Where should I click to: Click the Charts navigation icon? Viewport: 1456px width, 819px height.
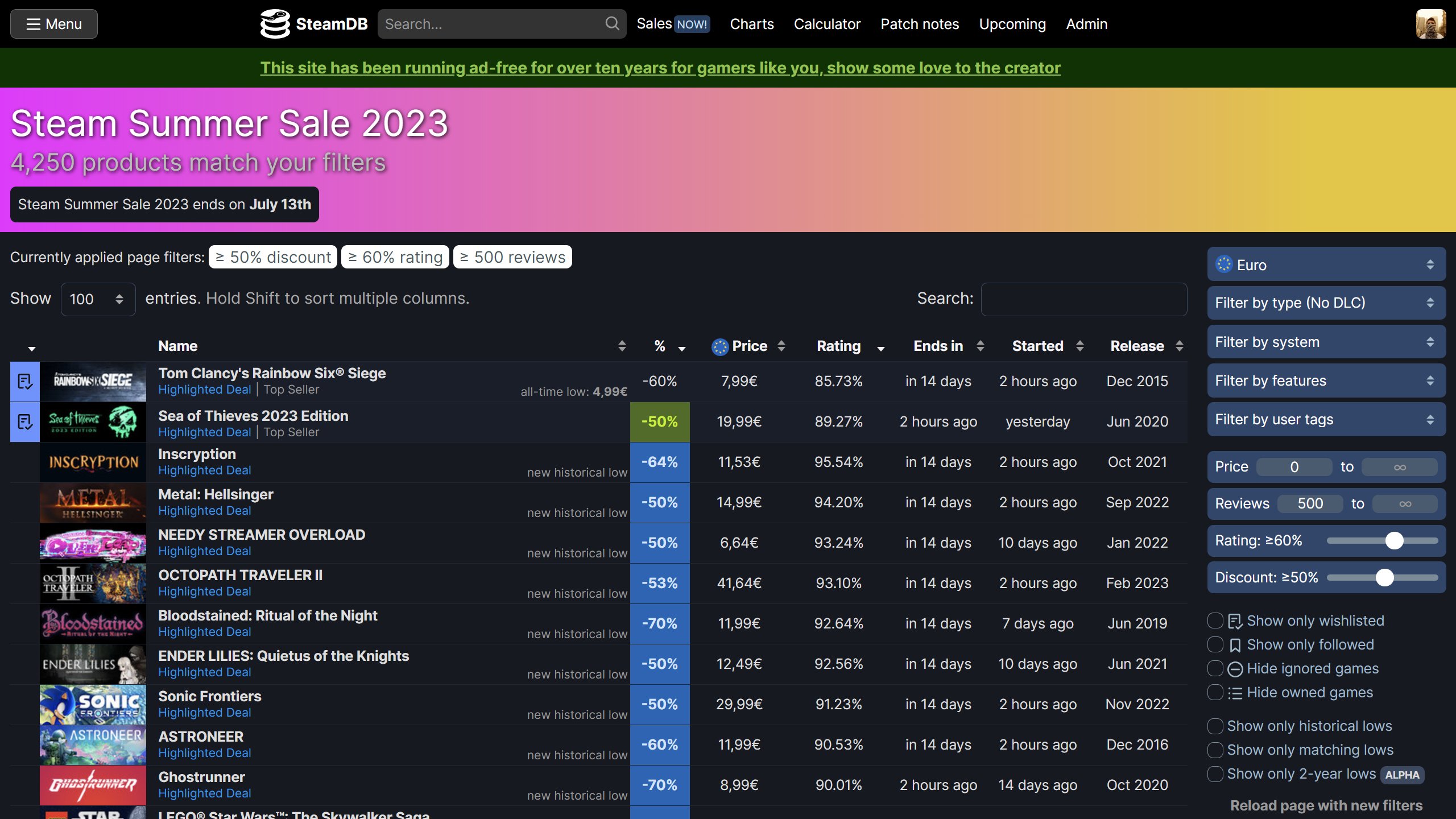[x=752, y=23]
